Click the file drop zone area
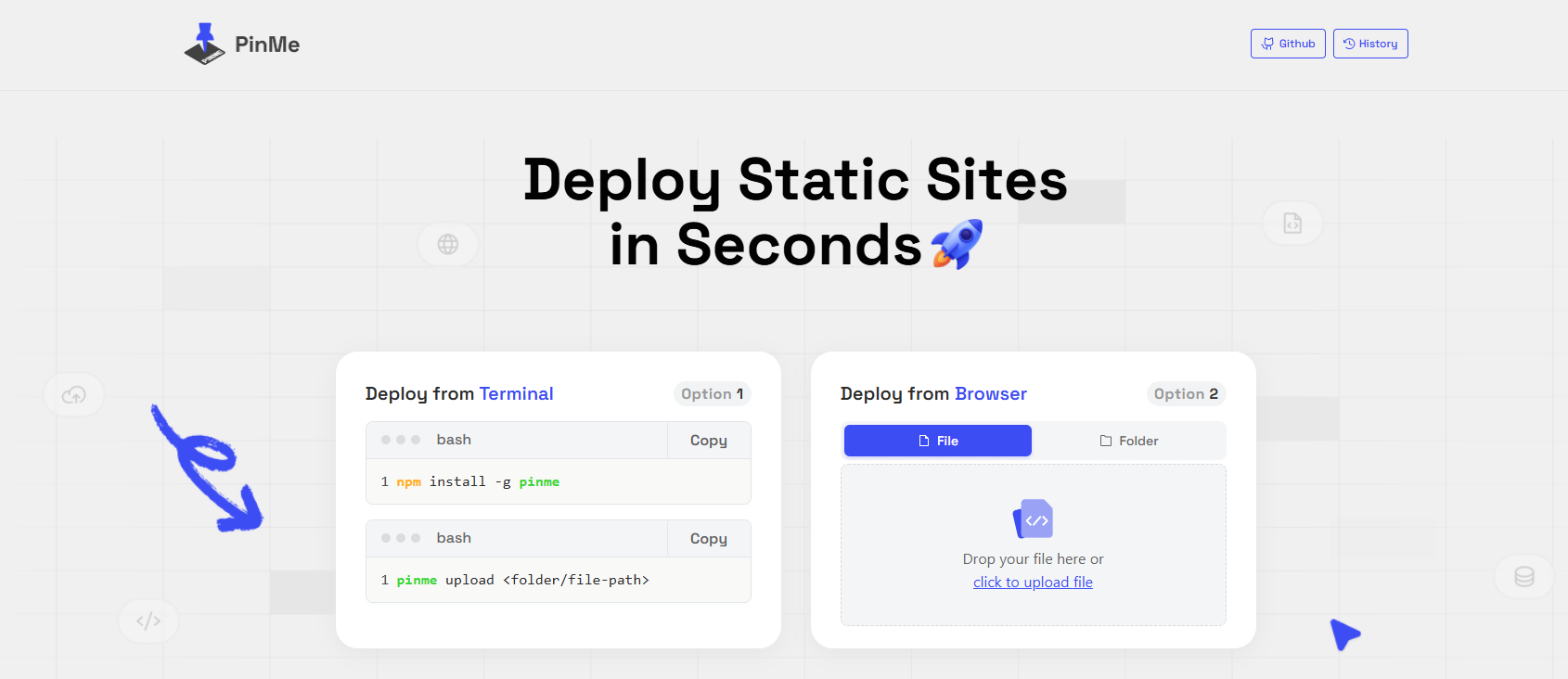 pos(1034,545)
